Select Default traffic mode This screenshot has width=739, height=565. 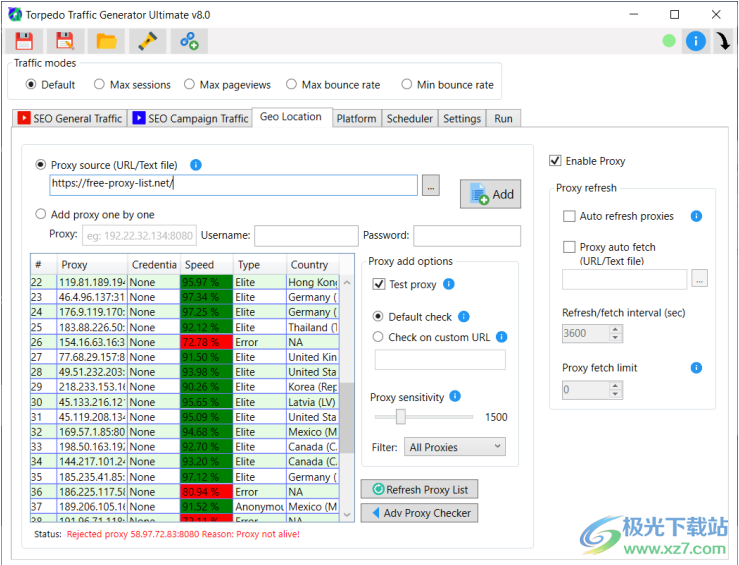31,84
